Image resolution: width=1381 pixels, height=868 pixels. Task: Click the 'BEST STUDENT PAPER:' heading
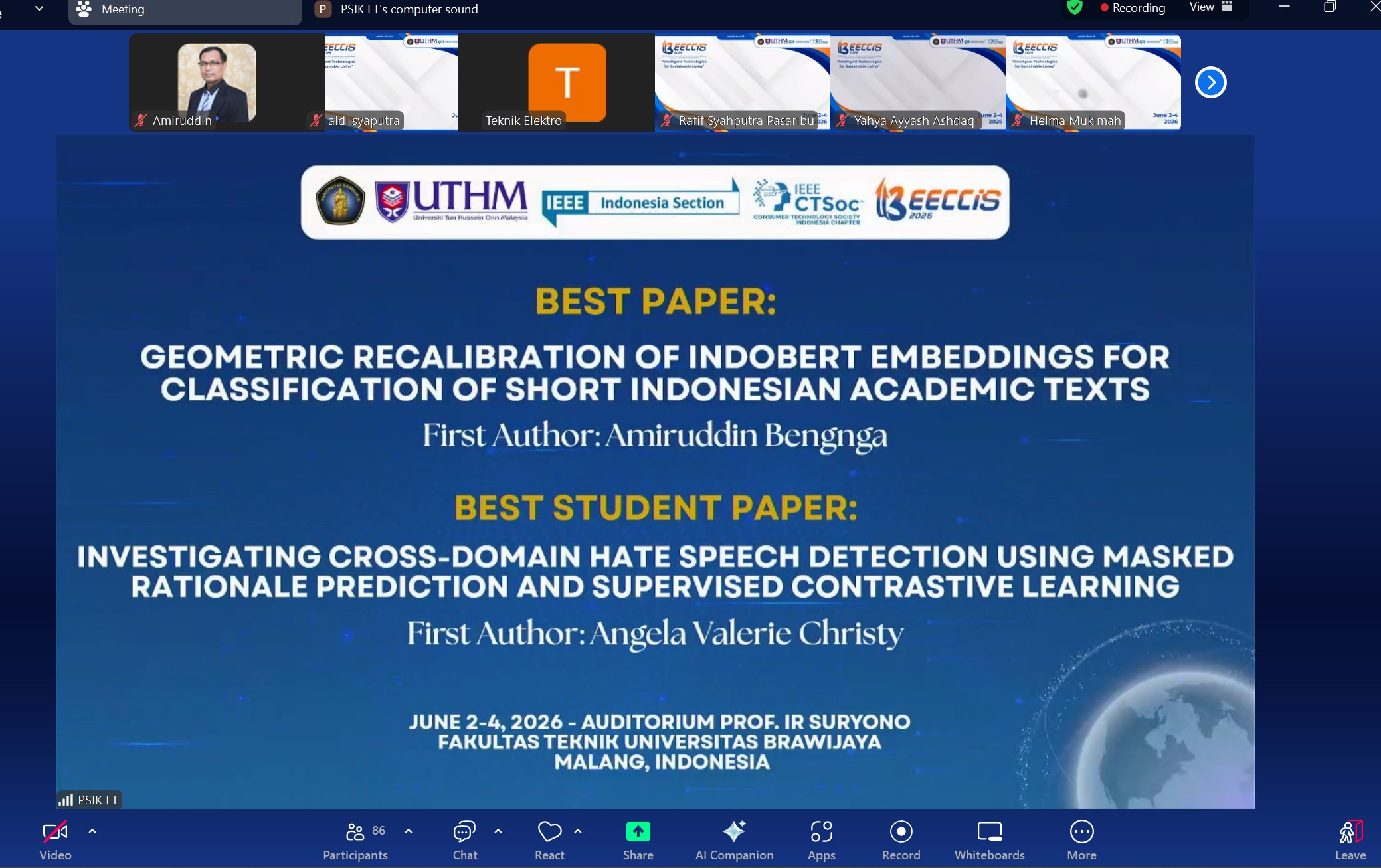coord(656,508)
